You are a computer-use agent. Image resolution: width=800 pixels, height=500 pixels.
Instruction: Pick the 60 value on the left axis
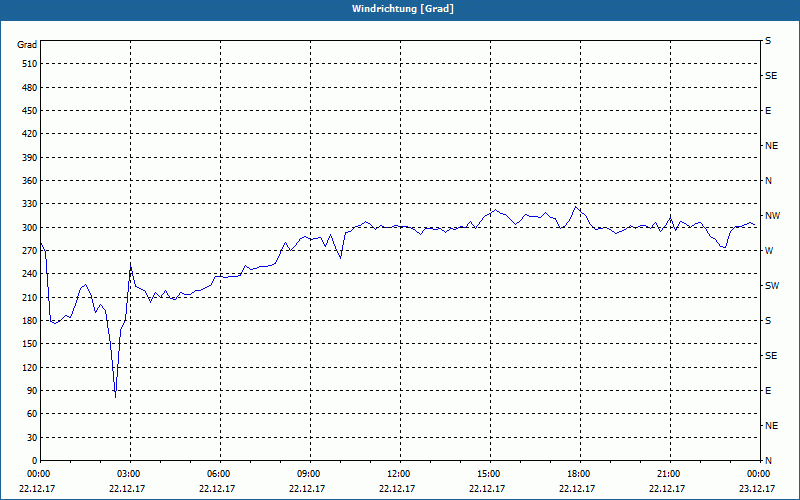click(x=32, y=414)
